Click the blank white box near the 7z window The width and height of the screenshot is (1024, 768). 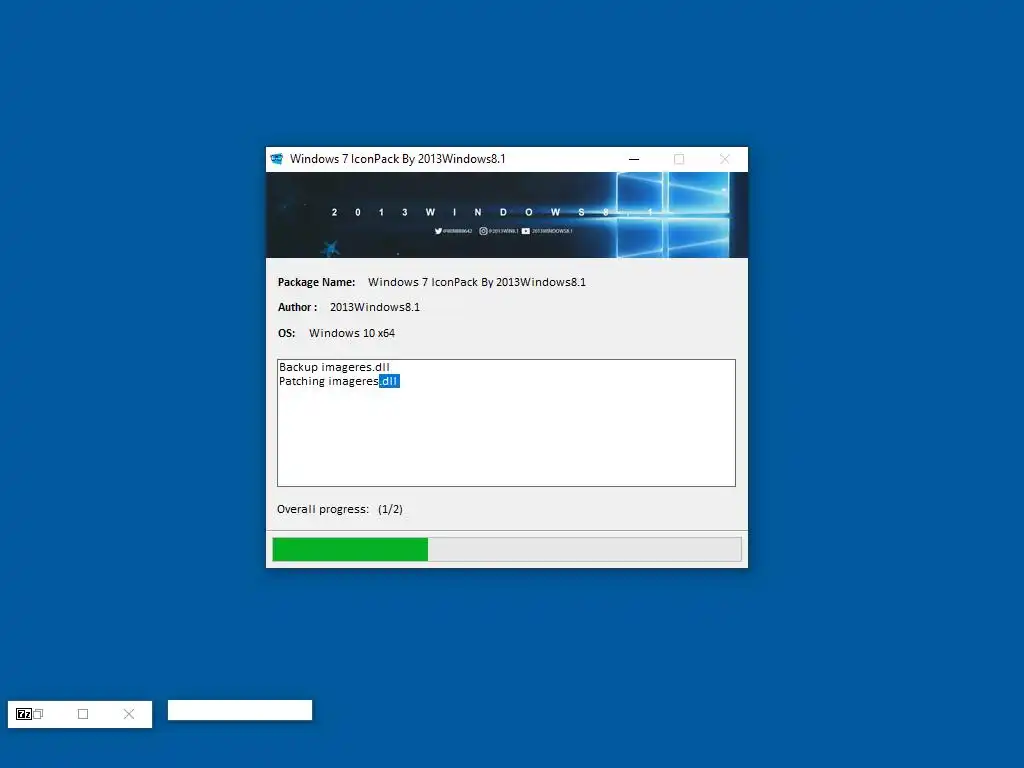[240, 711]
